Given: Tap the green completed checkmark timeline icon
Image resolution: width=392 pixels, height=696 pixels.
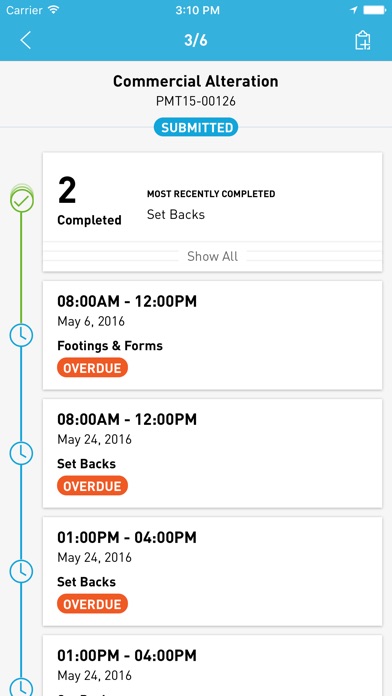Looking at the screenshot, I should (21, 200).
